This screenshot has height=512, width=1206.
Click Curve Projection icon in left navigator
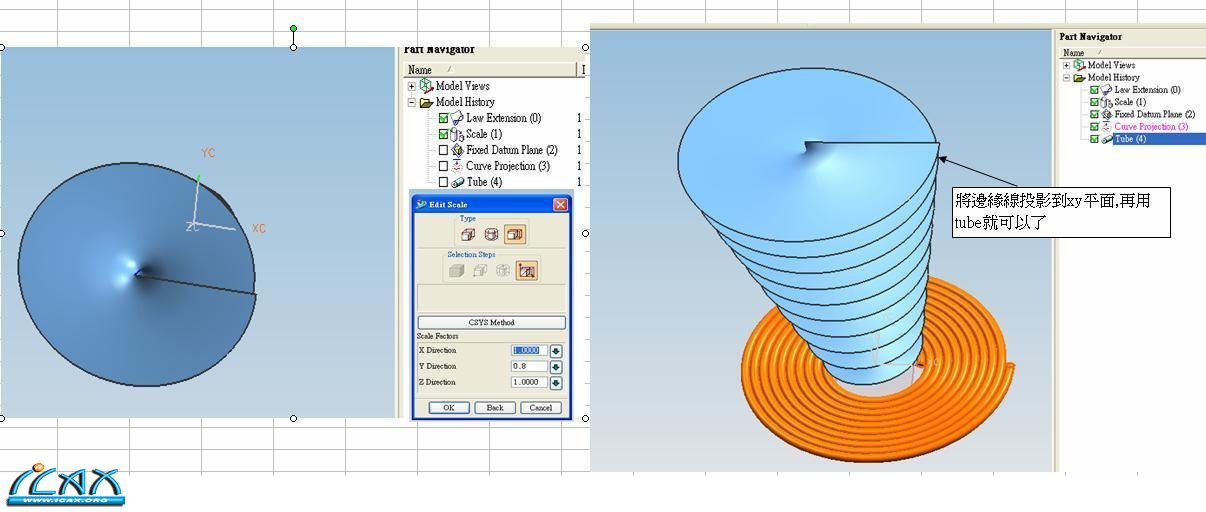pos(457,166)
